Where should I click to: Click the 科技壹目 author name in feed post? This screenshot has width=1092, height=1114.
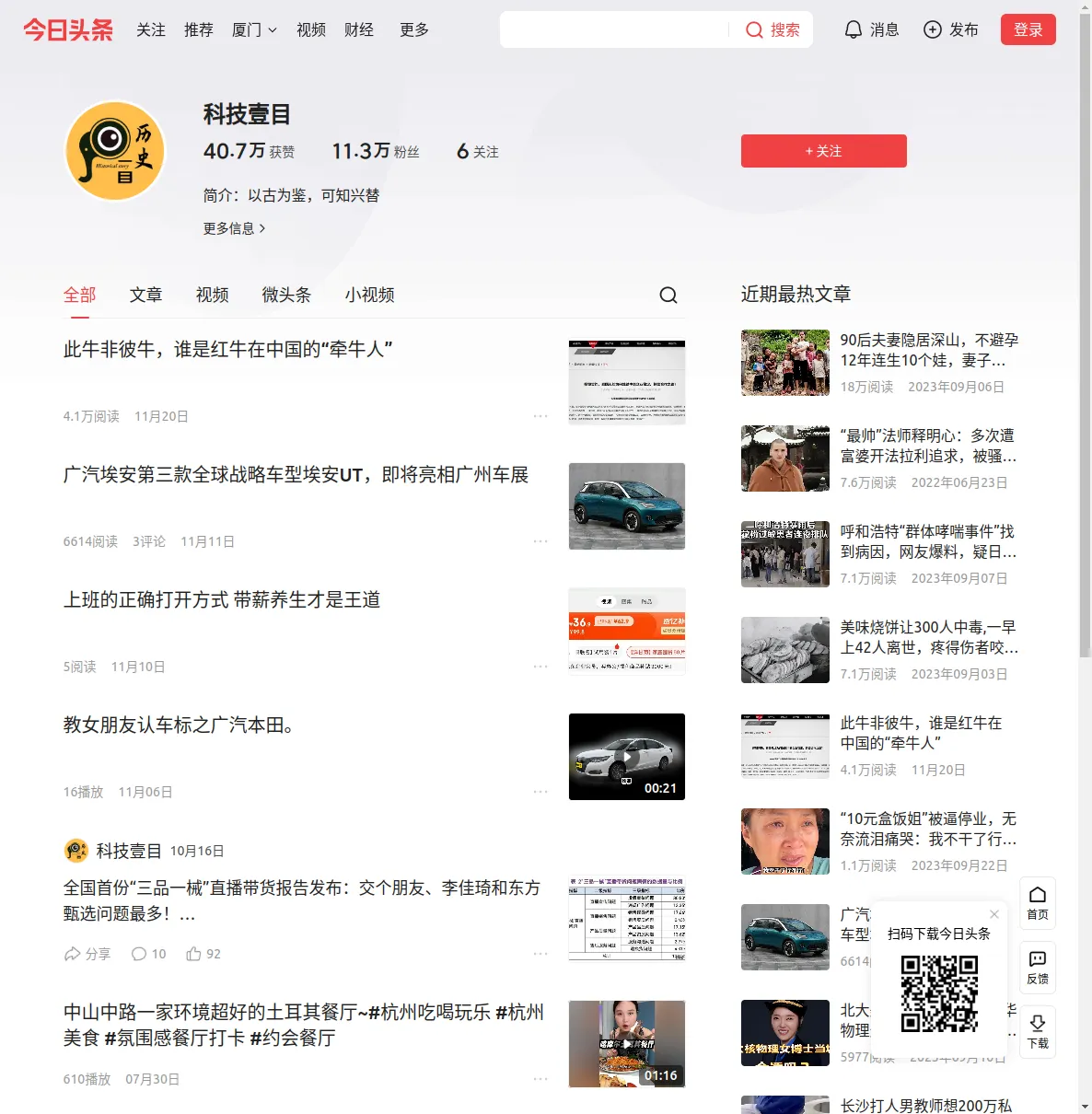[129, 851]
